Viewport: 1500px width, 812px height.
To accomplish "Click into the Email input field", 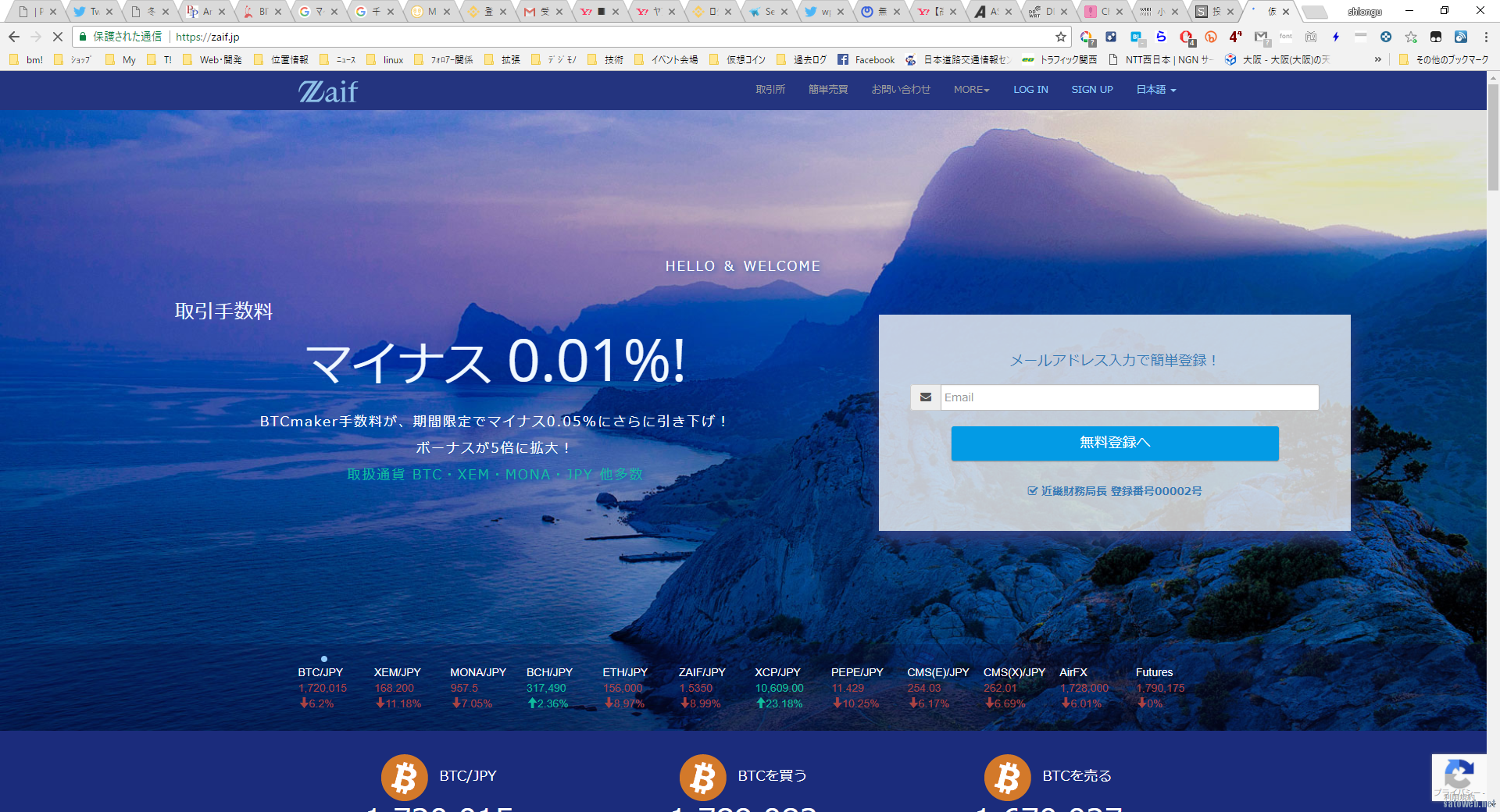I will [x=1129, y=397].
